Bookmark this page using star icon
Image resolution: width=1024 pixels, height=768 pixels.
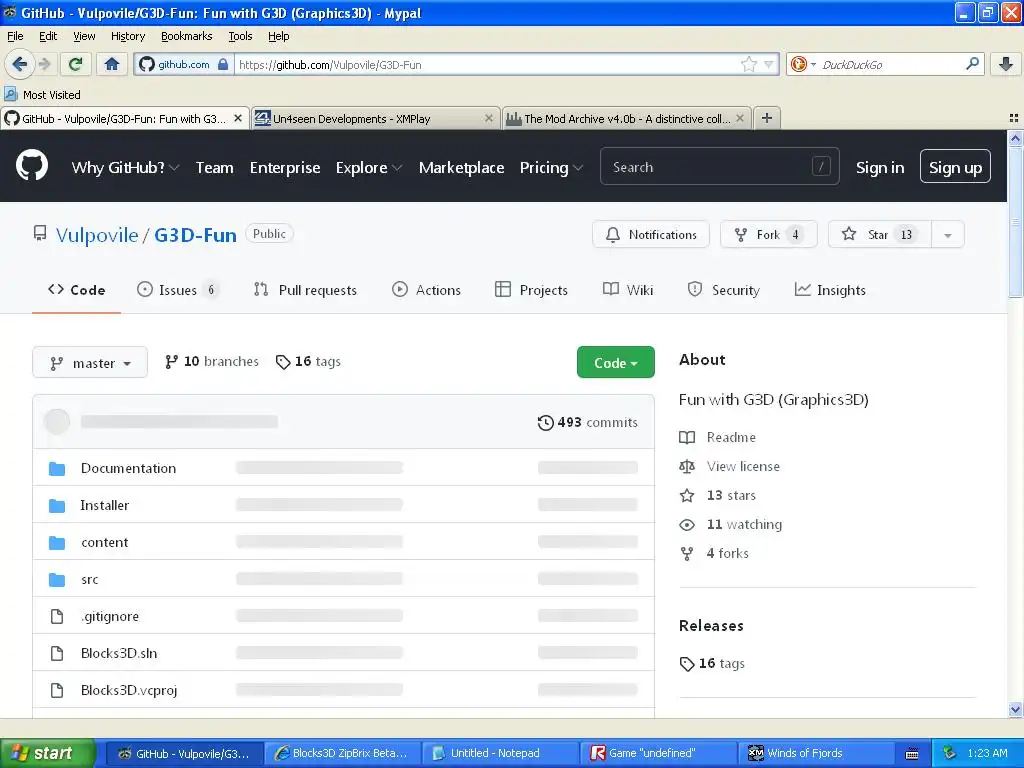tap(748, 64)
